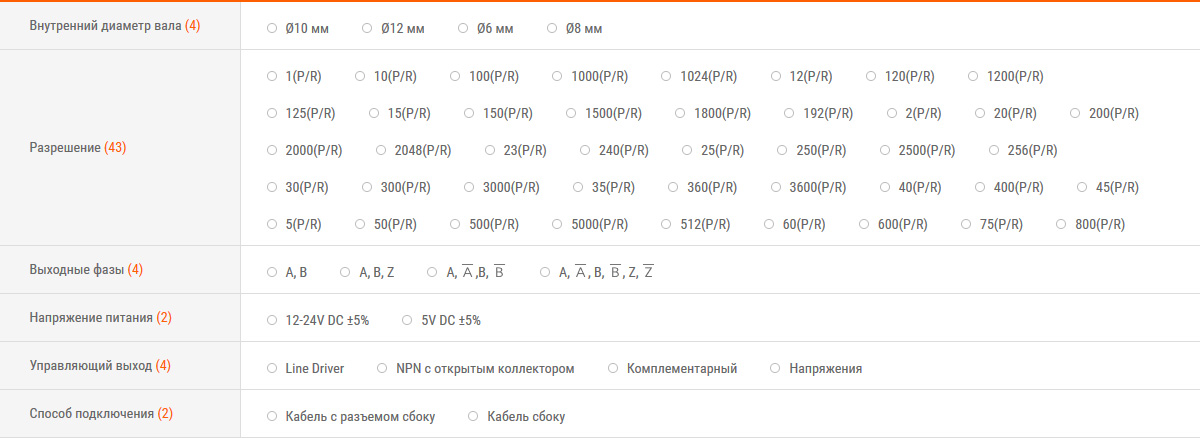The height and width of the screenshot is (438, 1200).
Task: Select the A, B output phases option
Action: pos(272,272)
